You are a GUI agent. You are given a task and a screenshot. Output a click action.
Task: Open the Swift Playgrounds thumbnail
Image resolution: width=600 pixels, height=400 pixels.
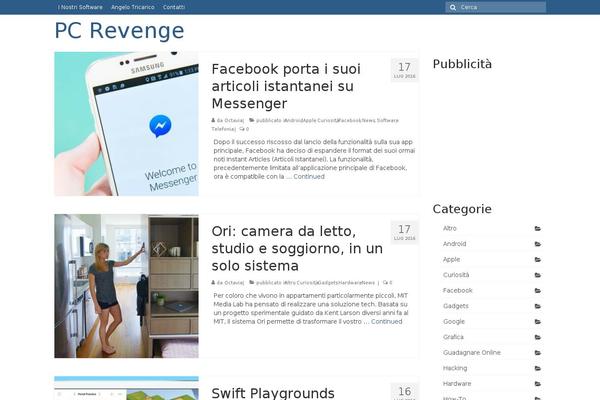(126, 388)
